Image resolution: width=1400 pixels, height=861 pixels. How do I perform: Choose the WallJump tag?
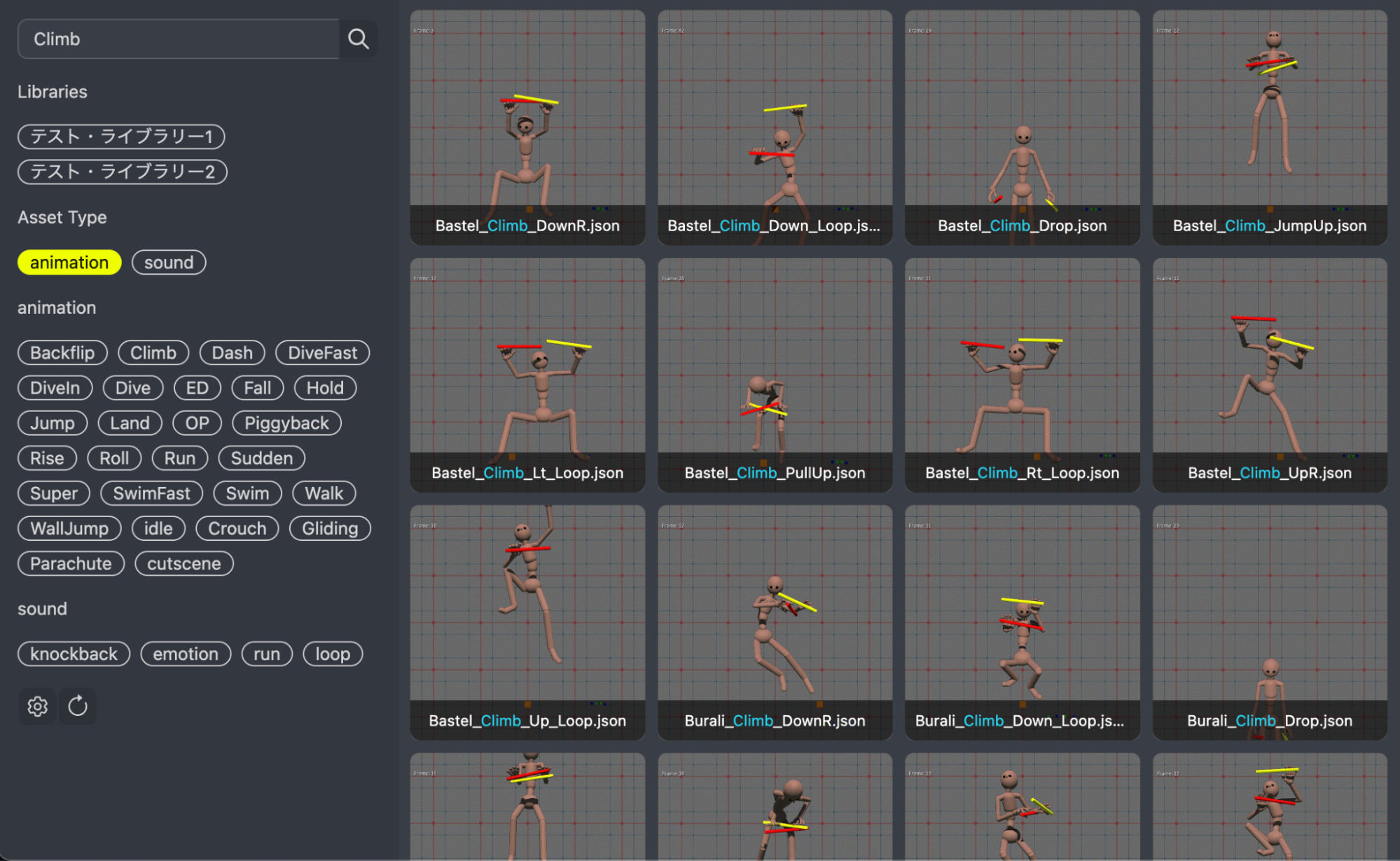coord(69,528)
